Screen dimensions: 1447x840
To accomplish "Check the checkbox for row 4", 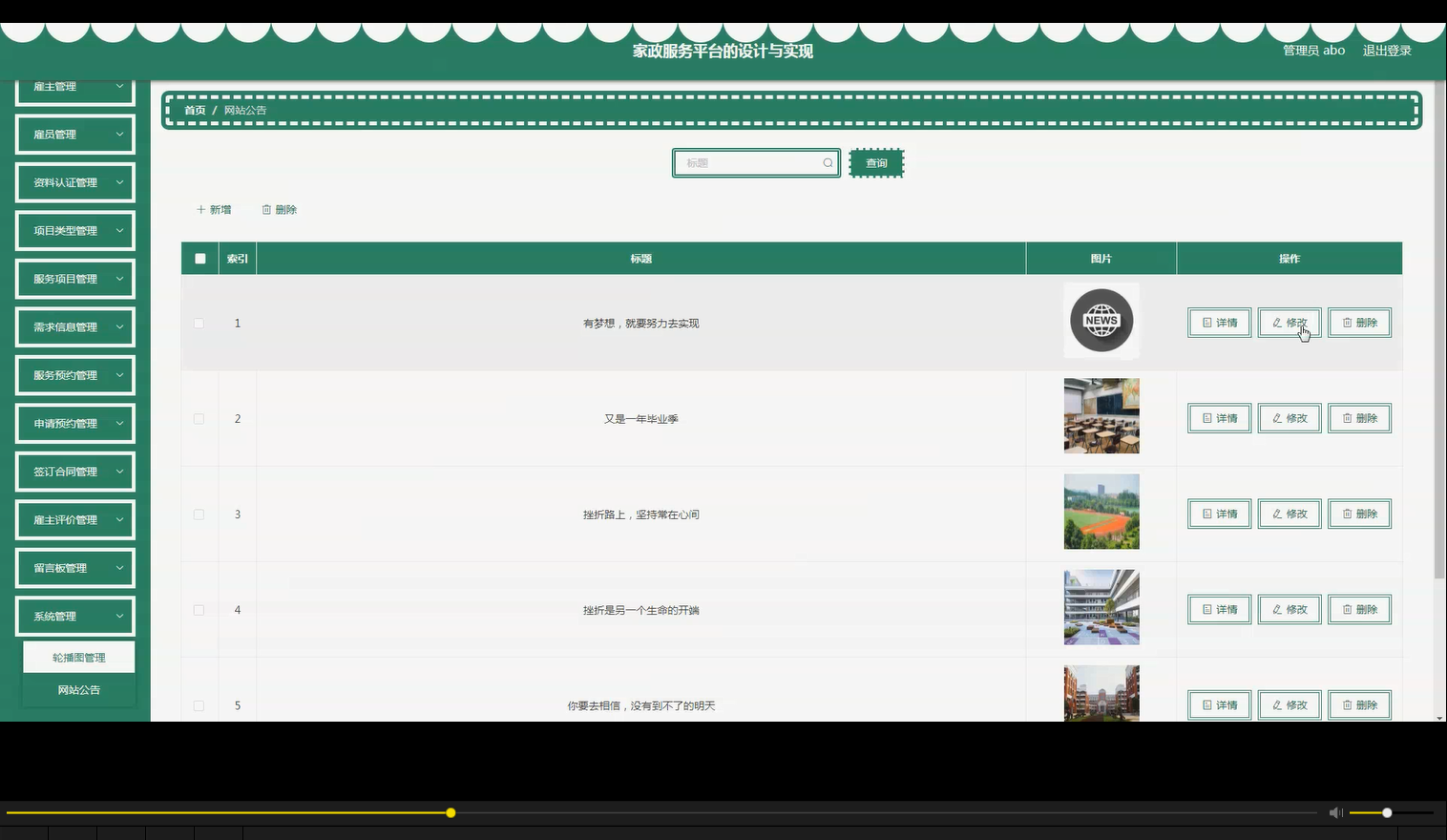I will point(199,610).
